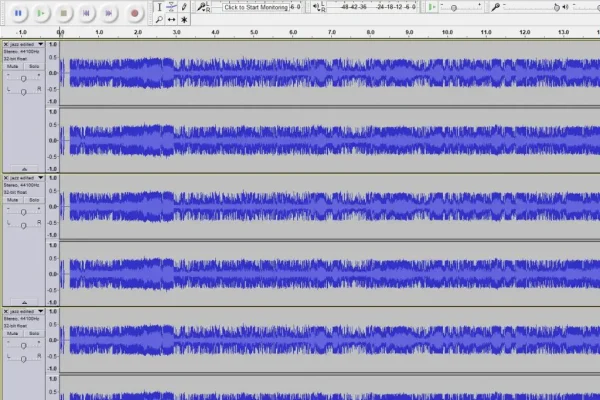Click the third track's pan slider knob
This screenshot has height=400, width=600.
23,359
